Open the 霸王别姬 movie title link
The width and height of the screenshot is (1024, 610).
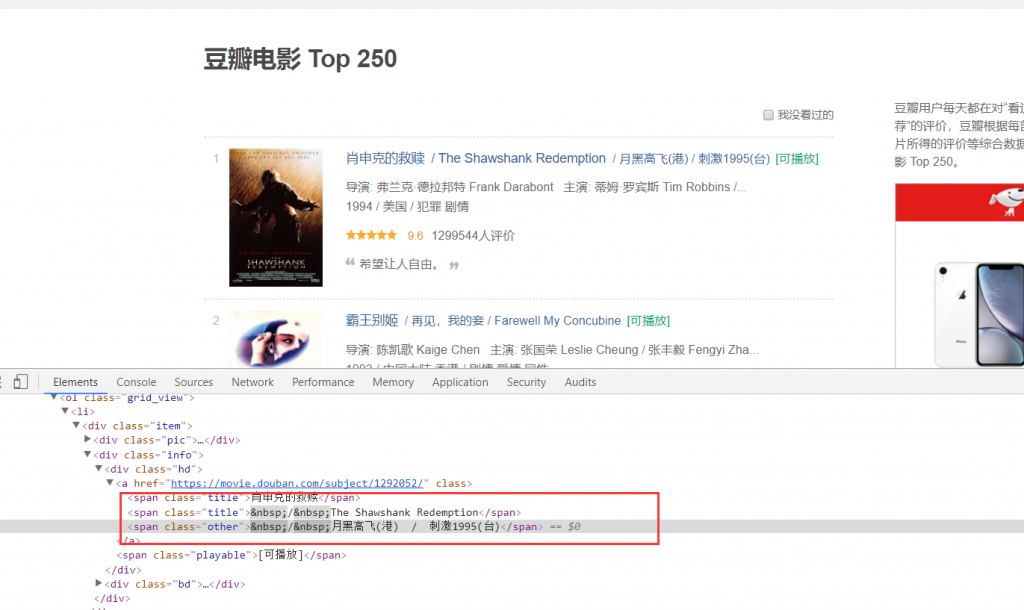372,320
